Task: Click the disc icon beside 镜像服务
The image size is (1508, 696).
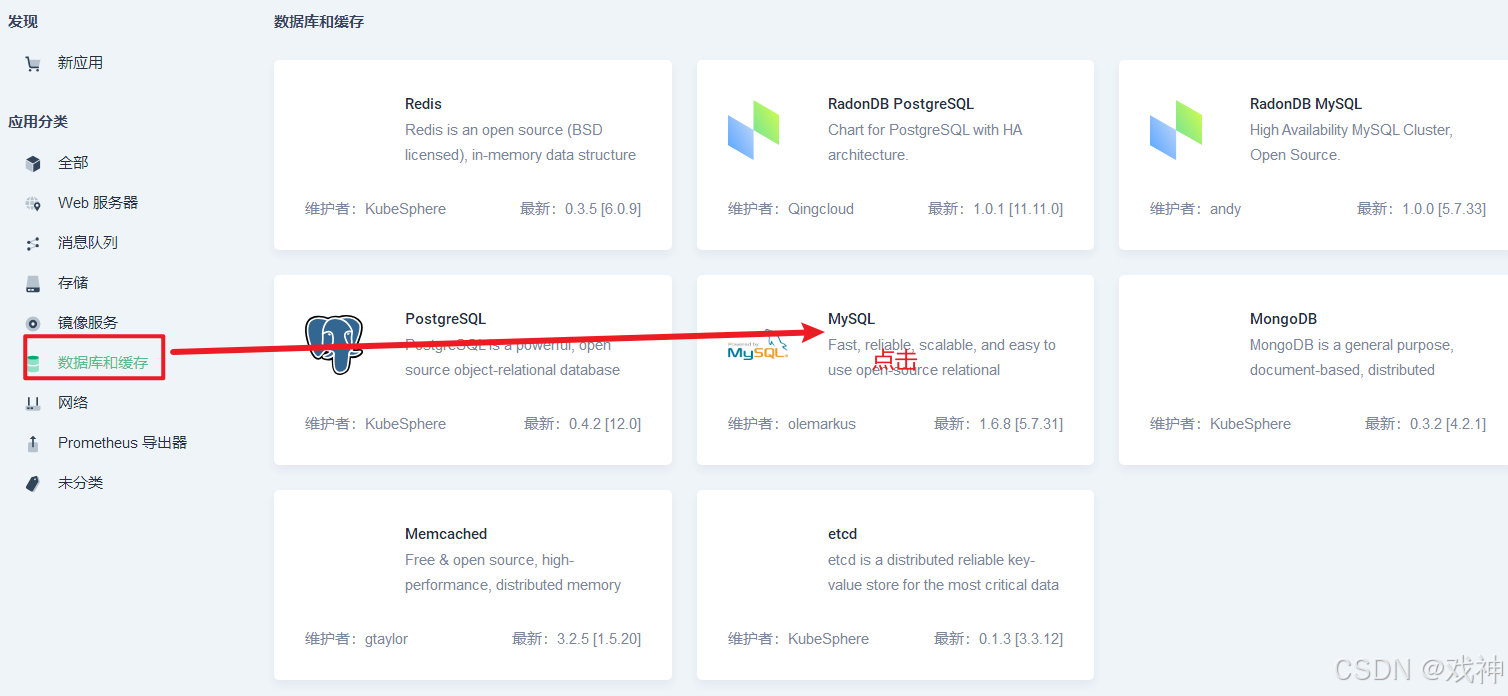Action: [x=33, y=323]
